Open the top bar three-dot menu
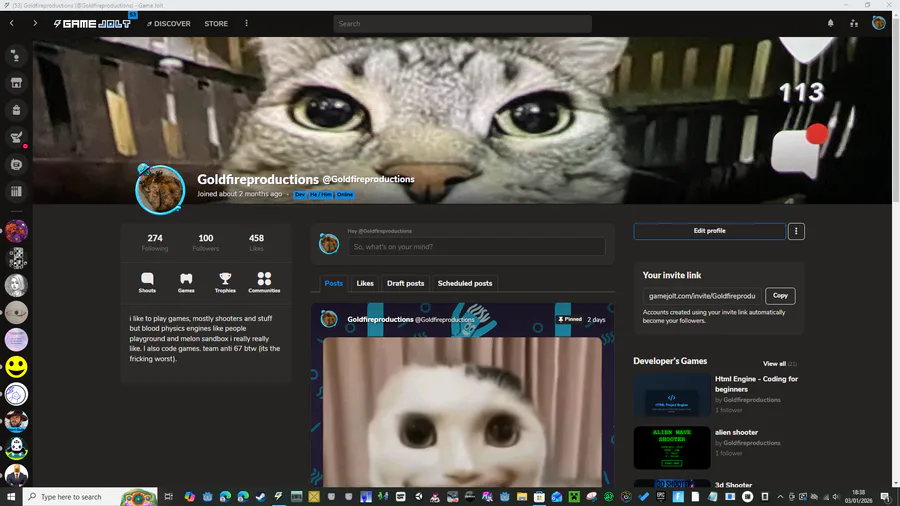This screenshot has height=506, width=900. coord(247,24)
